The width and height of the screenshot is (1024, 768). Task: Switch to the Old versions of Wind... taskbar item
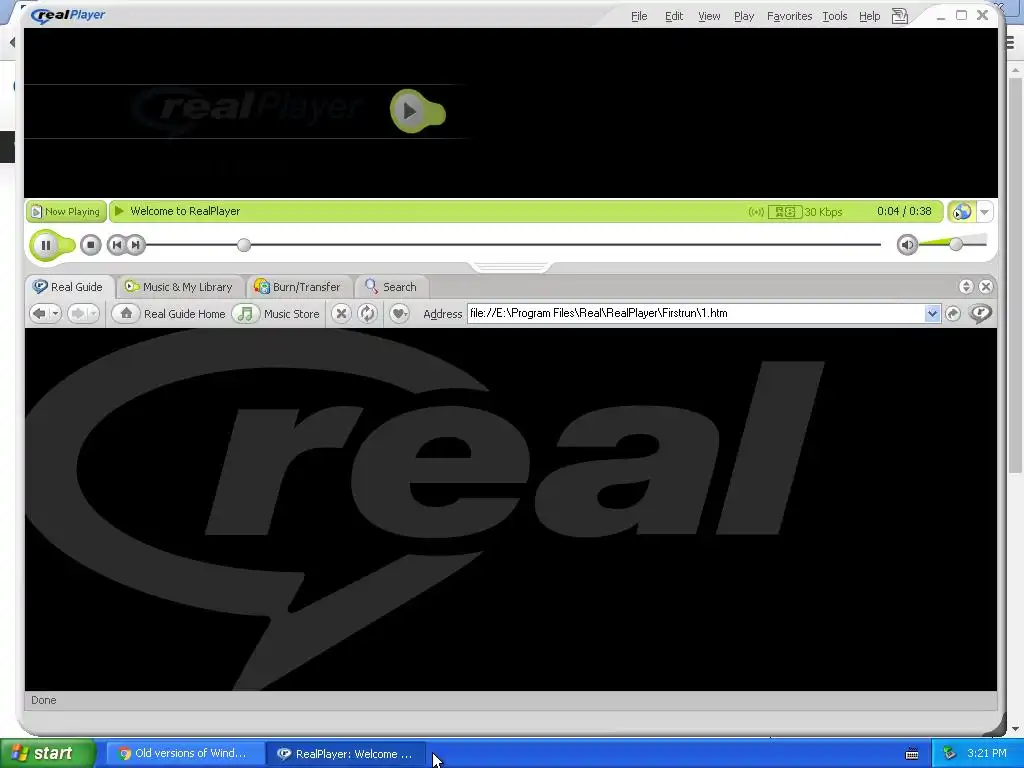[x=185, y=754]
